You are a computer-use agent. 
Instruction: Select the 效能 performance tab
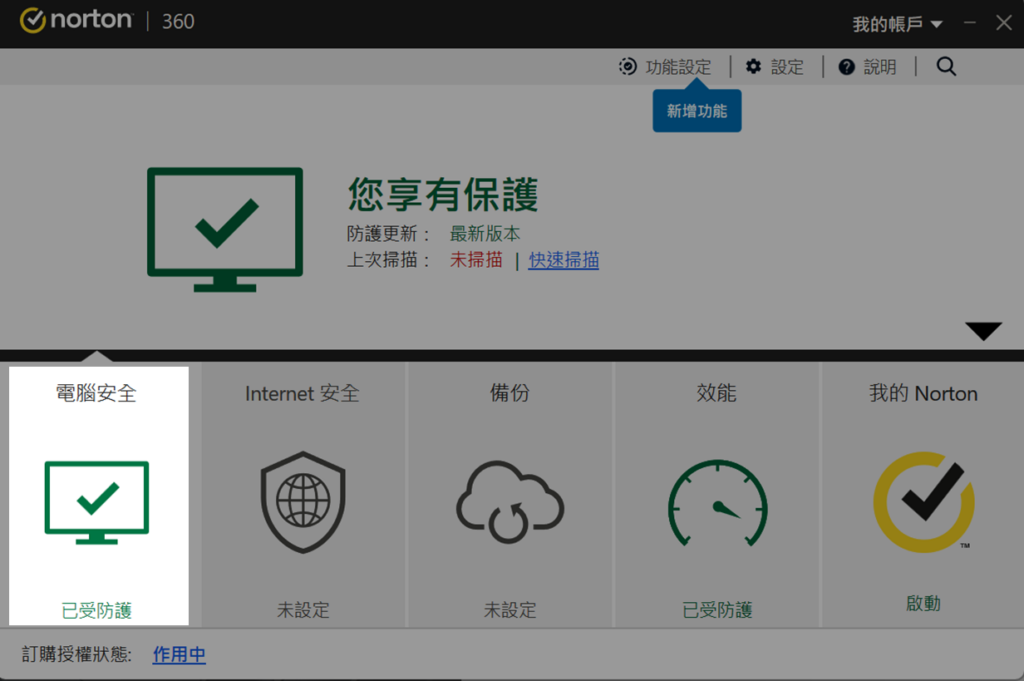click(x=716, y=495)
